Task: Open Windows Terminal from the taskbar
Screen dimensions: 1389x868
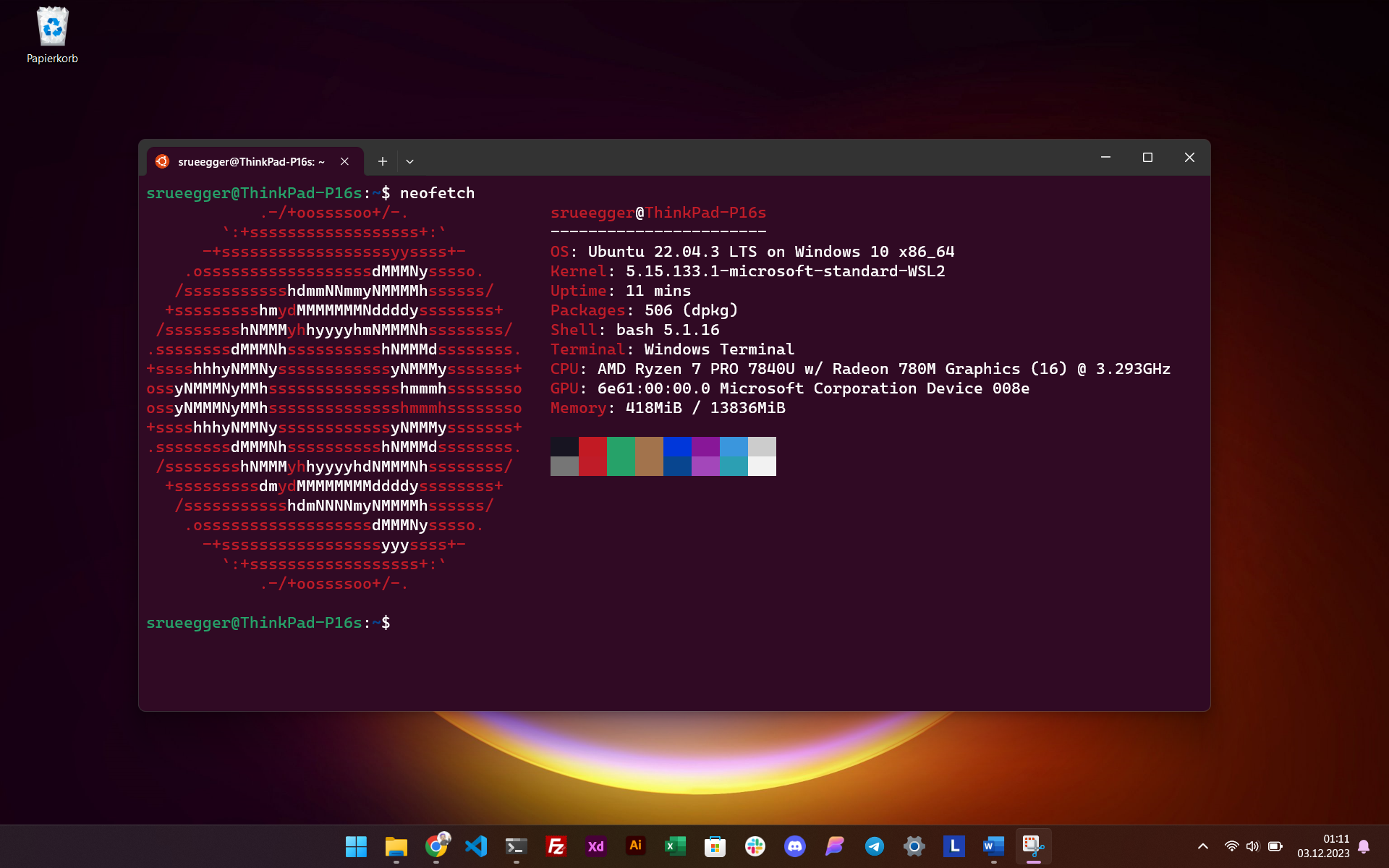Action: [516, 846]
